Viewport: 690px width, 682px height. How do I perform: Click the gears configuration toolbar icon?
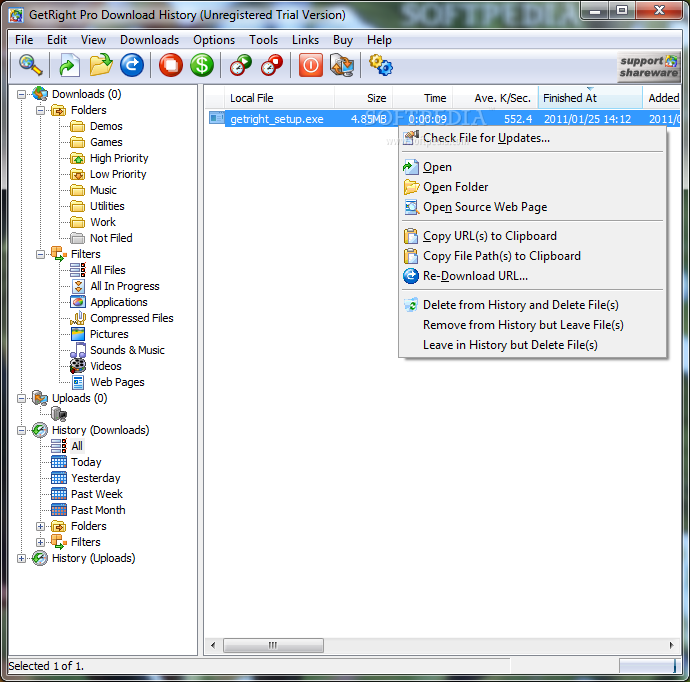pyautogui.click(x=381, y=65)
